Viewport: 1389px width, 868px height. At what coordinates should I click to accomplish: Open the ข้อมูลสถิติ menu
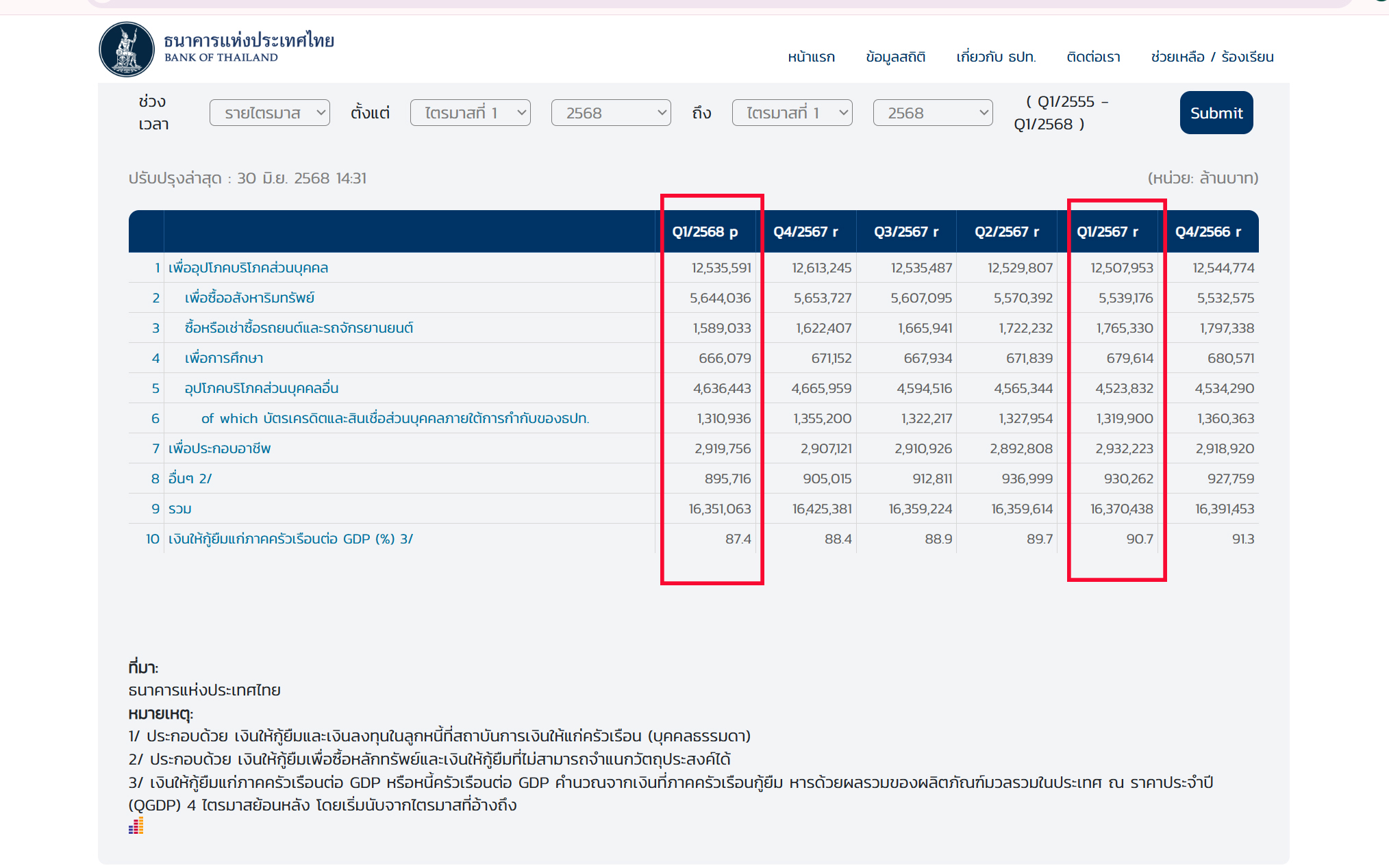click(x=895, y=57)
